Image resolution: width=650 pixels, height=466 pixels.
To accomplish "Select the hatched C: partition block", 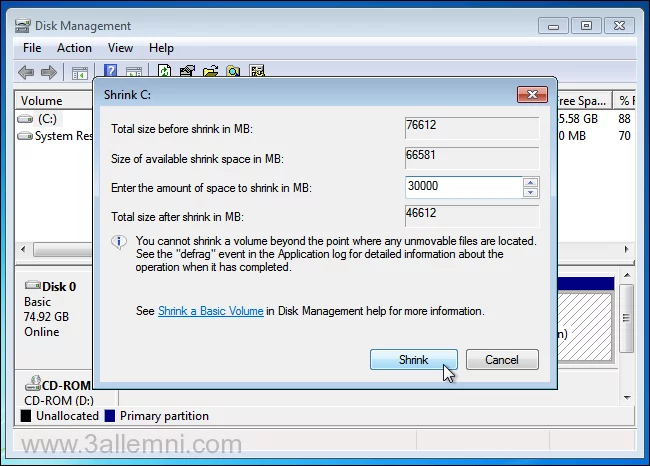I will coord(585,327).
